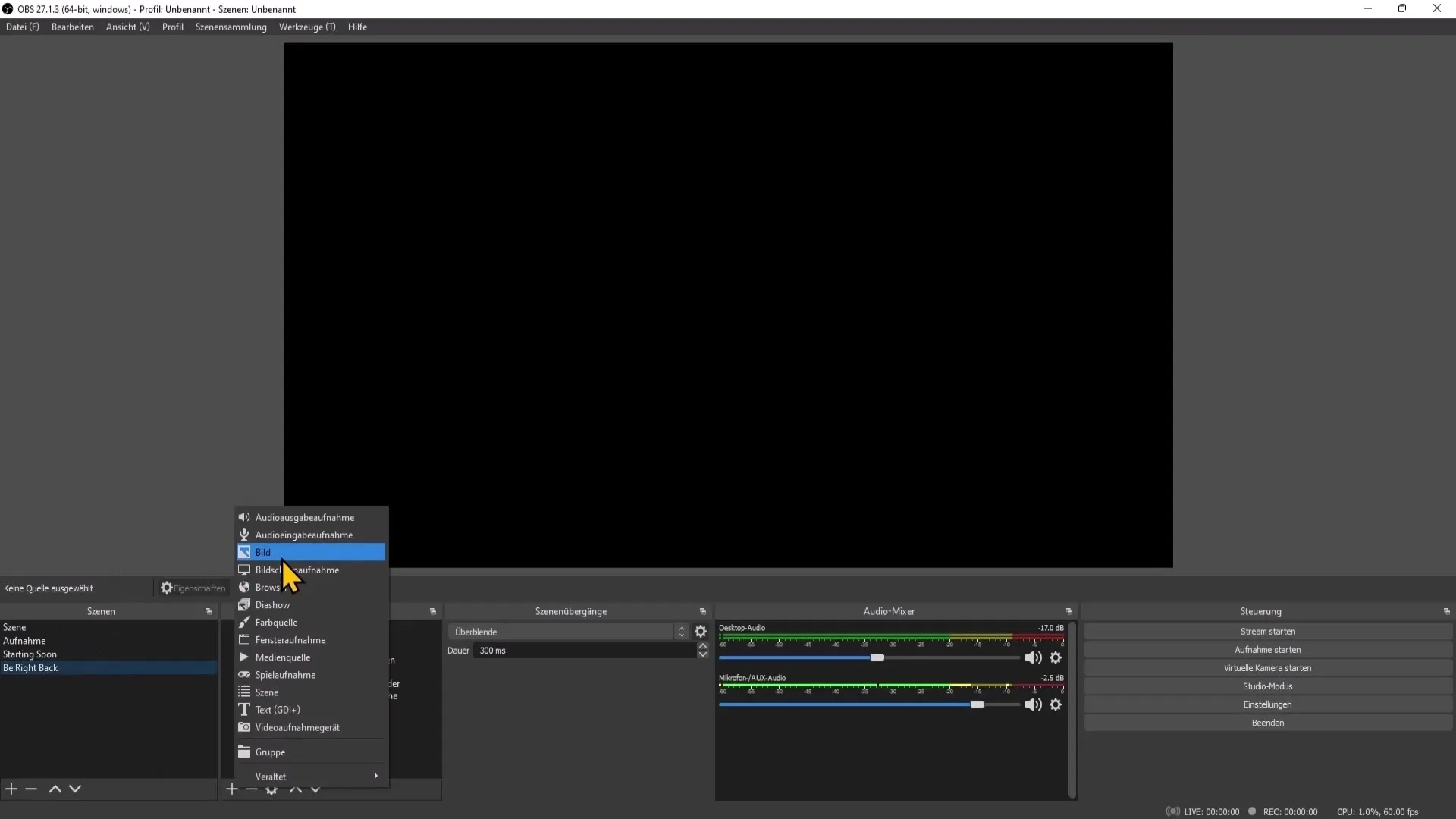Start the Virtuelle Kamera
This screenshot has width=1456, height=819.
point(1268,668)
